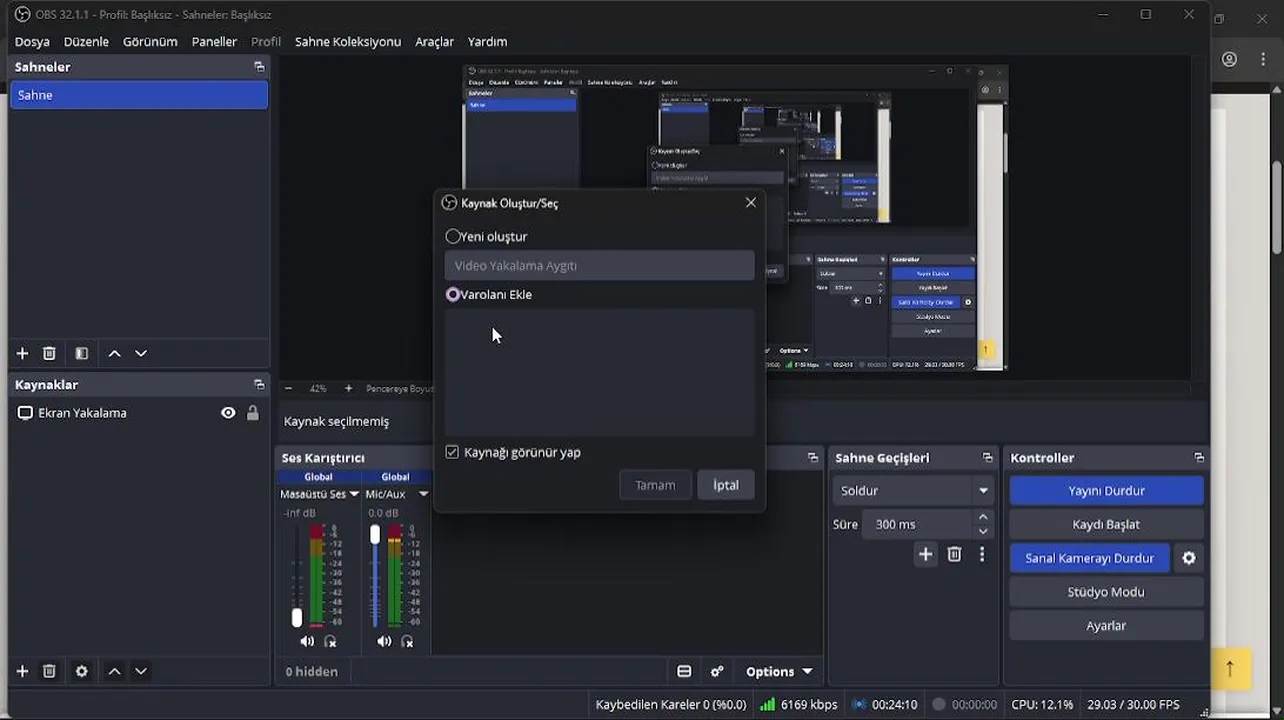Pop out the Sahne Geçişleri dock panel
Image resolution: width=1284 pixels, height=720 pixels.
click(988, 457)
